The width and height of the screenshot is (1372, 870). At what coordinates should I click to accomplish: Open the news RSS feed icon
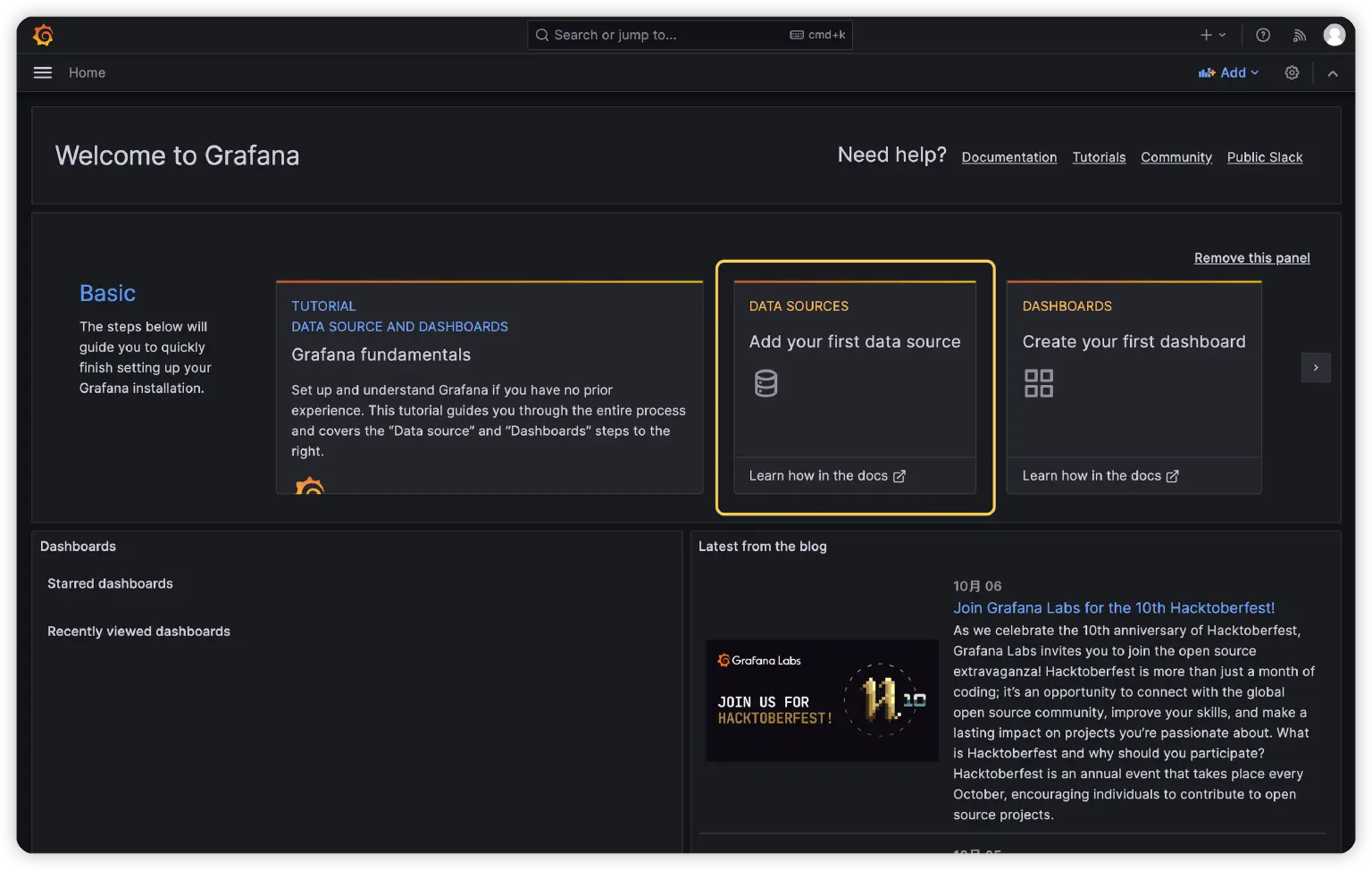(1300, 35)
